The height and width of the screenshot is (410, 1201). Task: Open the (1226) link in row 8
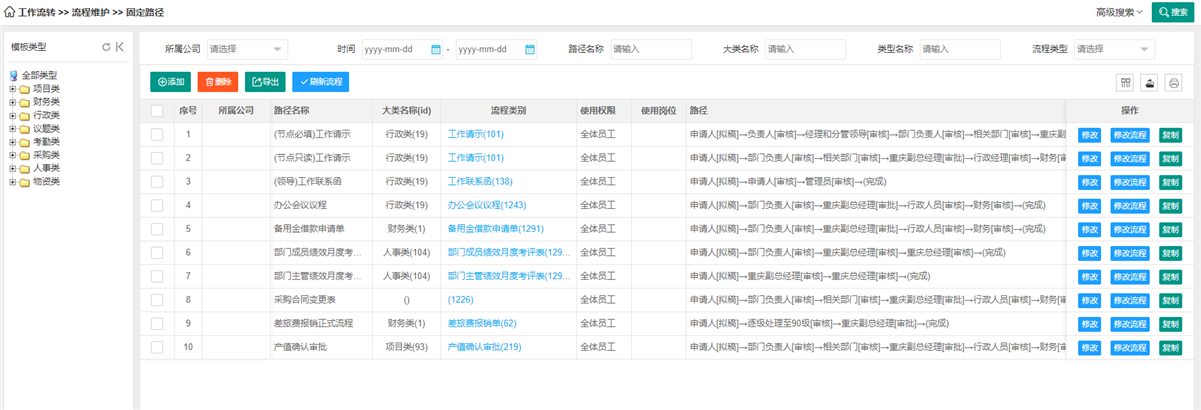coord(460,300)
